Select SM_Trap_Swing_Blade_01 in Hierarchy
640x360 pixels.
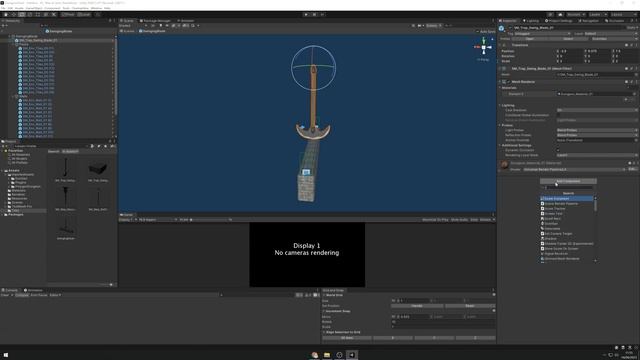tap(38, 40)
